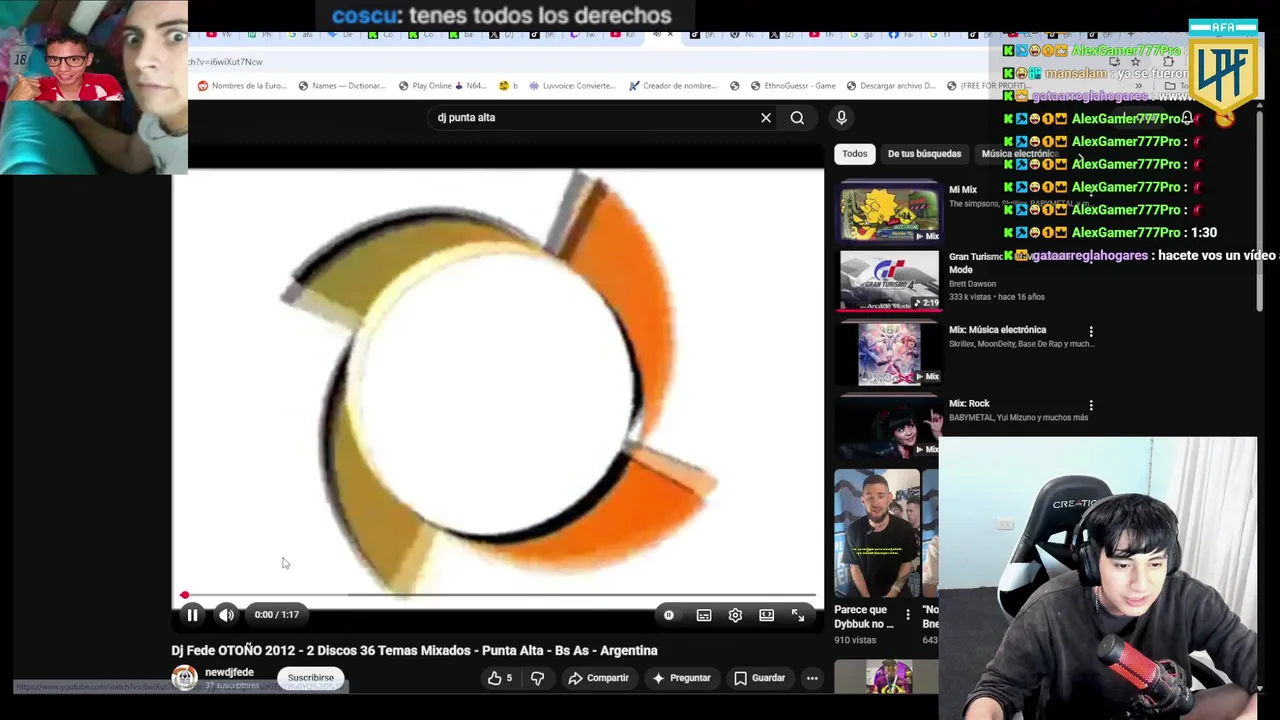Viewport: 1280px width, 720px height.
Task: Open the Mix: Música electrónica title link
Action: pos(997,329)
